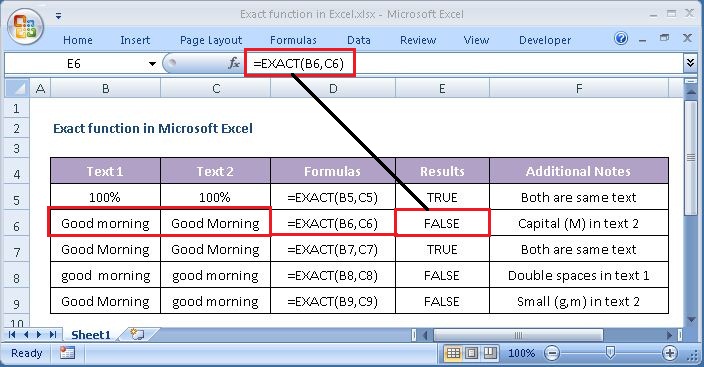Select cell =EXACT(B9,C9)
This screenshot has width=704, height=367.
coord(333,301)
